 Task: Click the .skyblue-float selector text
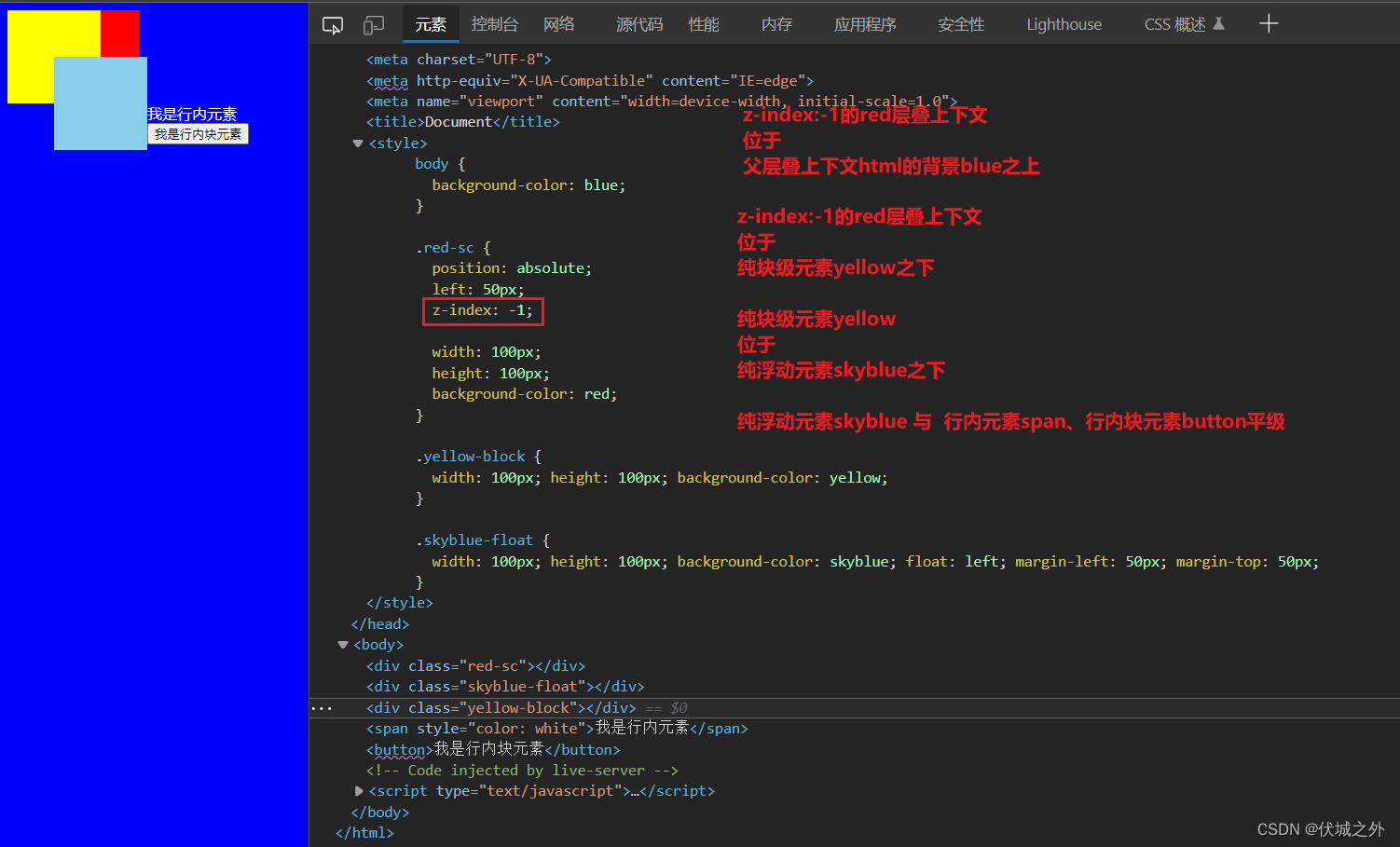click(x=474, y=540)
